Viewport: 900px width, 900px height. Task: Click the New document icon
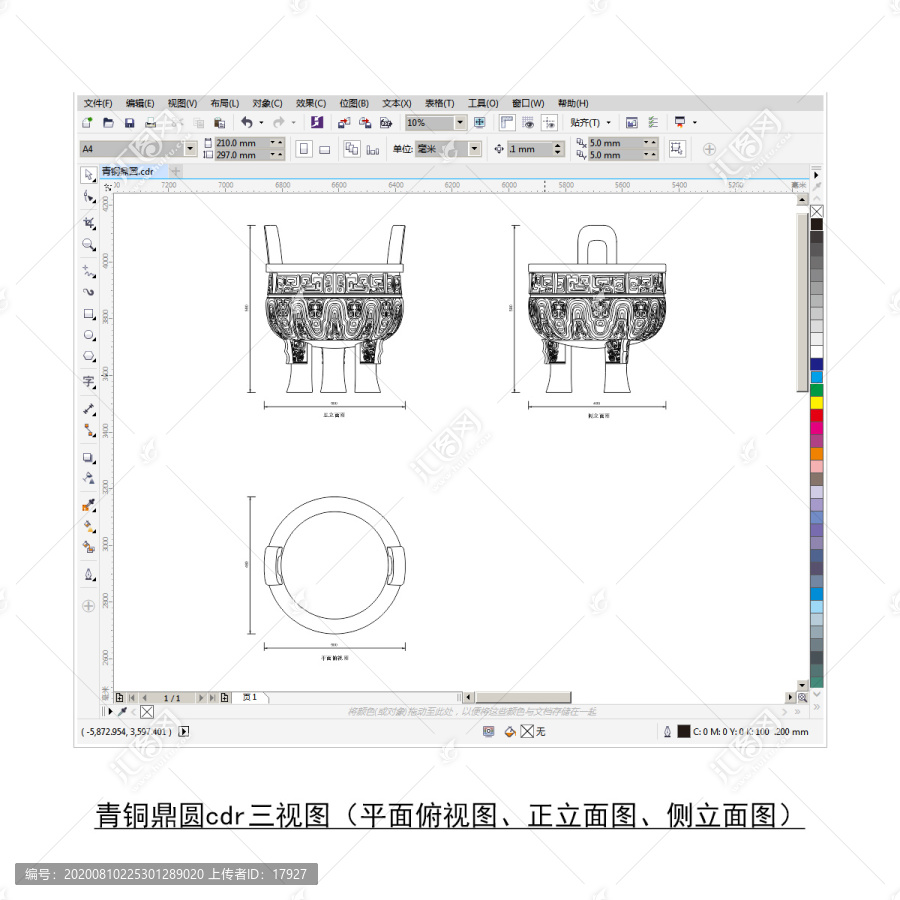tap(87, 122)
